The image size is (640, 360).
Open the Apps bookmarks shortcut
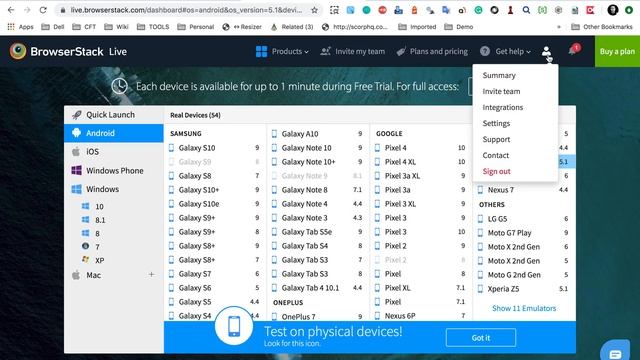(x=20, y=27)
